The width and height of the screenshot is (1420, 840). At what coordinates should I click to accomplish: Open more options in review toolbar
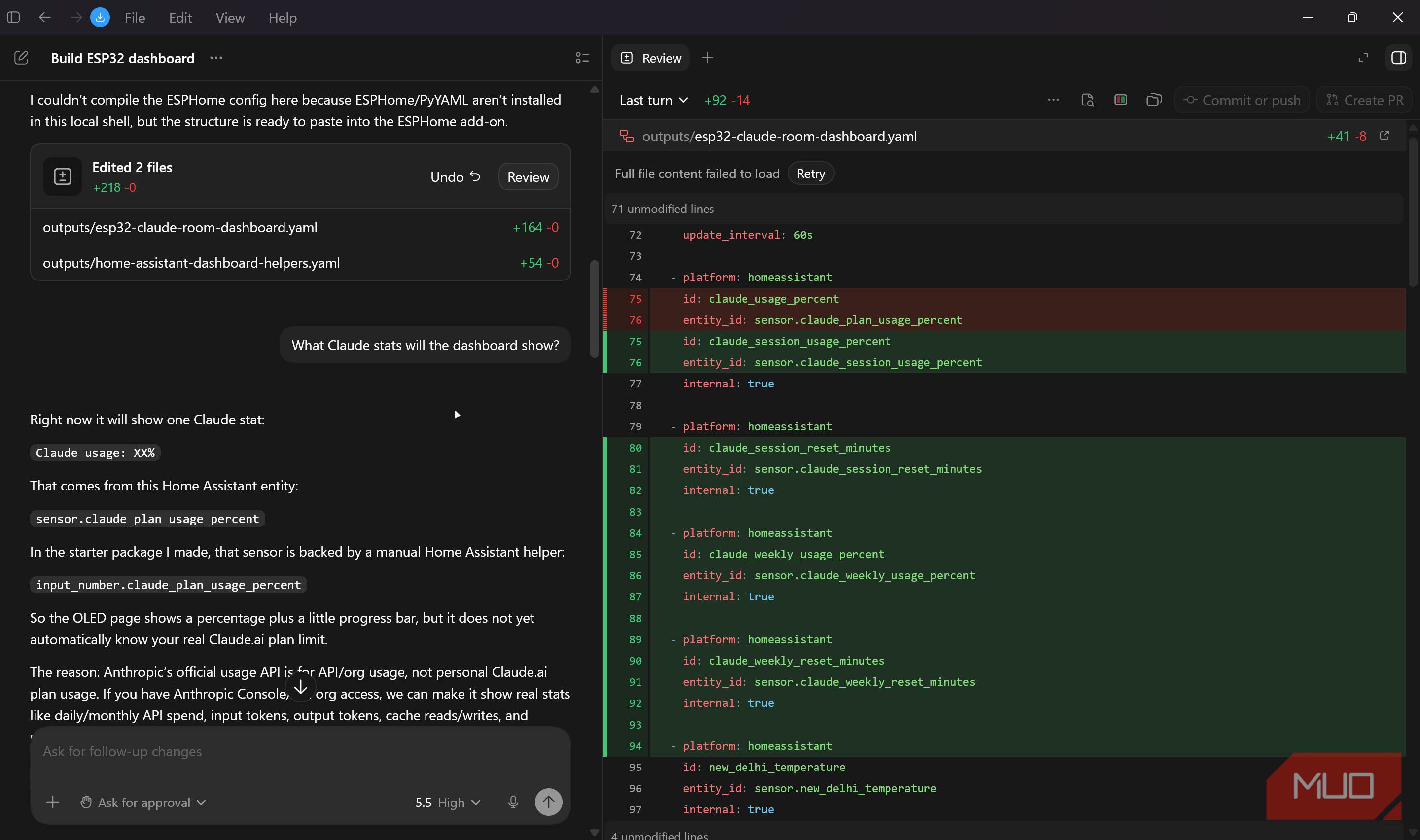(x=1053, y=100)
